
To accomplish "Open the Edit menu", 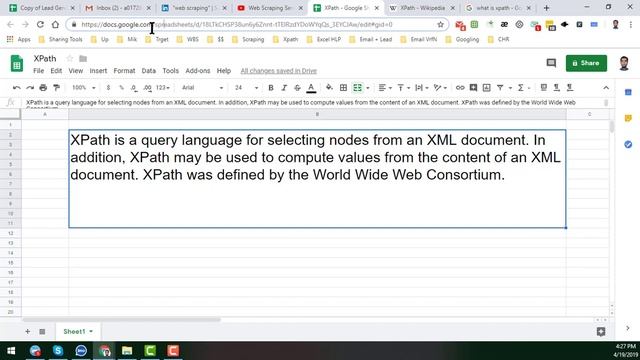I will pos(56,71).
